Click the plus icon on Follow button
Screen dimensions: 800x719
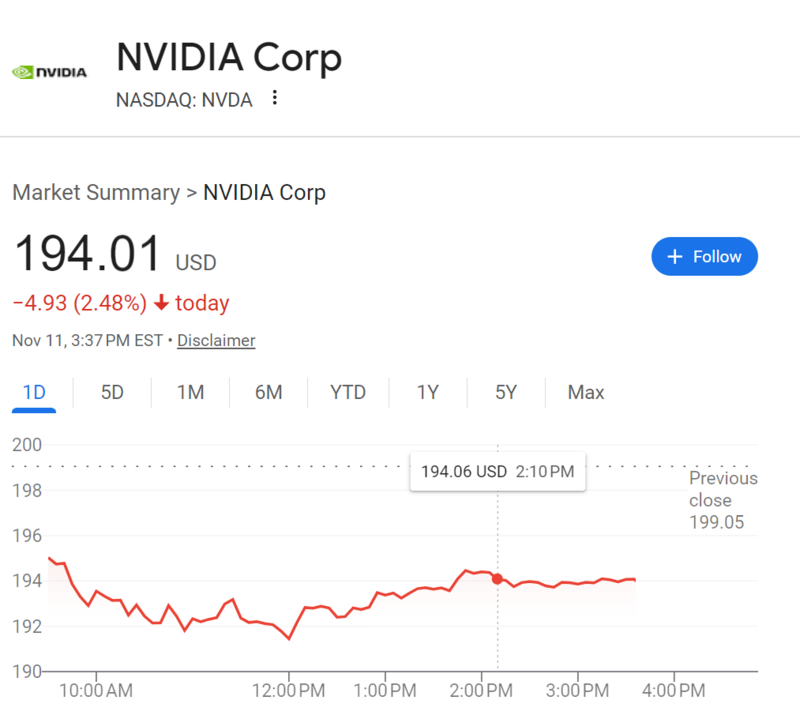(x=674, y=257)
